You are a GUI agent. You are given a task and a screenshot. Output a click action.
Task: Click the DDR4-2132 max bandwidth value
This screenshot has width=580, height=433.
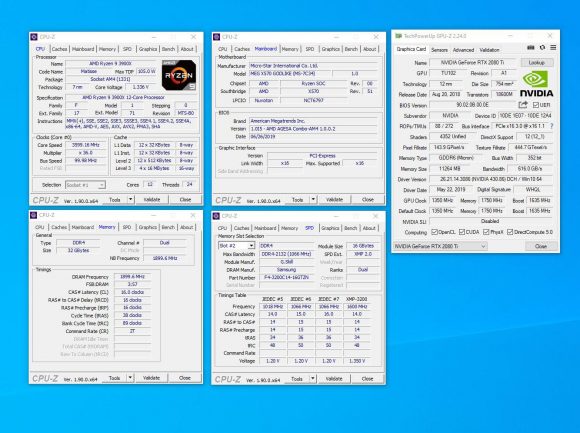coord(287,254)
